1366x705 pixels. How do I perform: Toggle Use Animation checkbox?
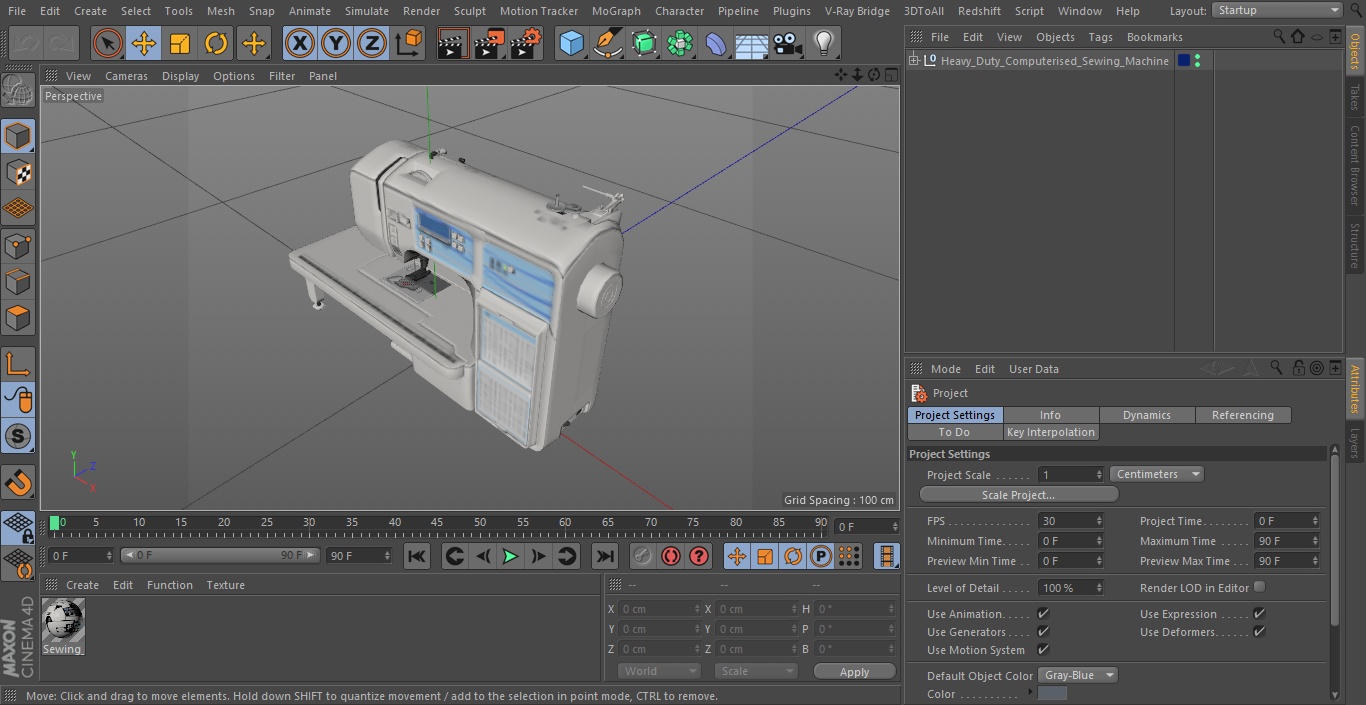pyautogui.click(x=1043, y=613)
